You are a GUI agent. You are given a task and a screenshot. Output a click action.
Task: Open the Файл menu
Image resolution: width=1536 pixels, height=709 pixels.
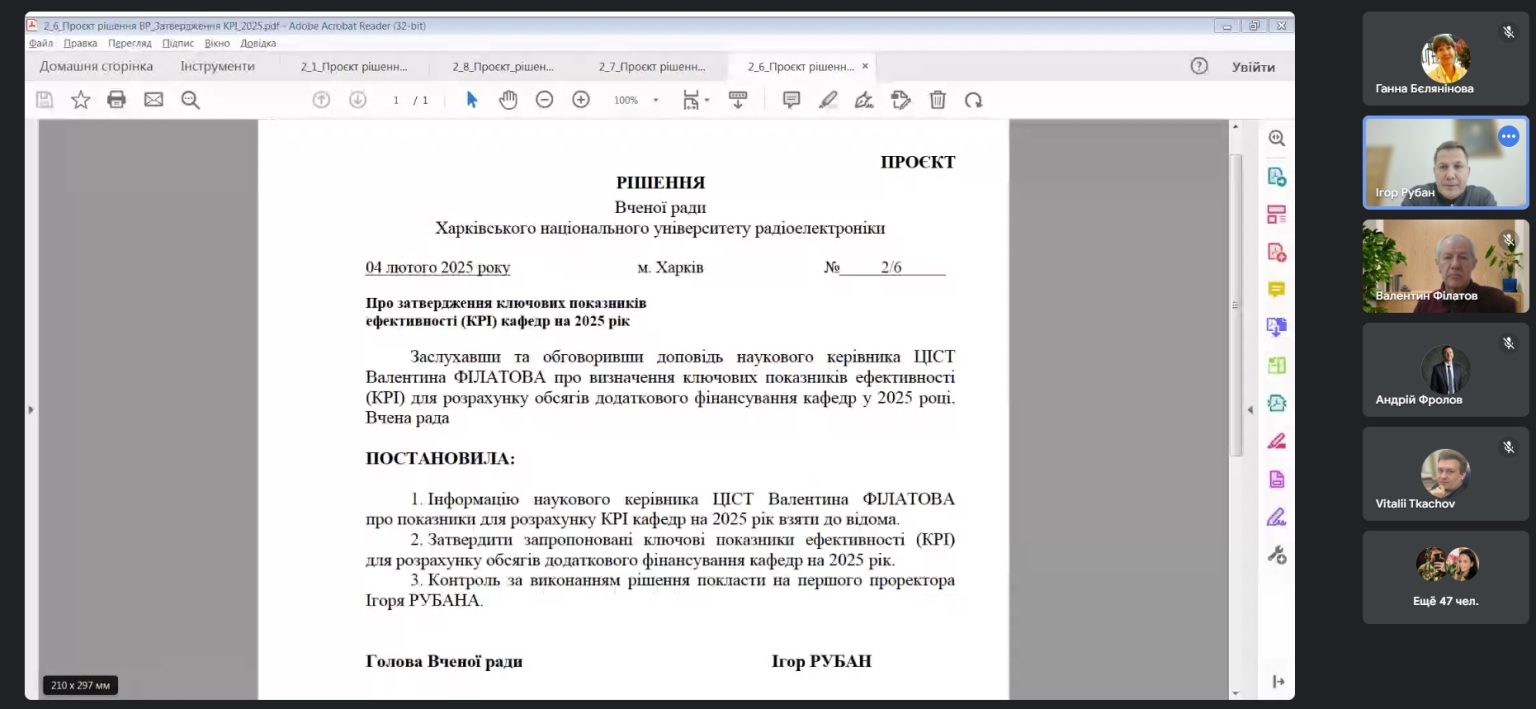tap(41, 43)
